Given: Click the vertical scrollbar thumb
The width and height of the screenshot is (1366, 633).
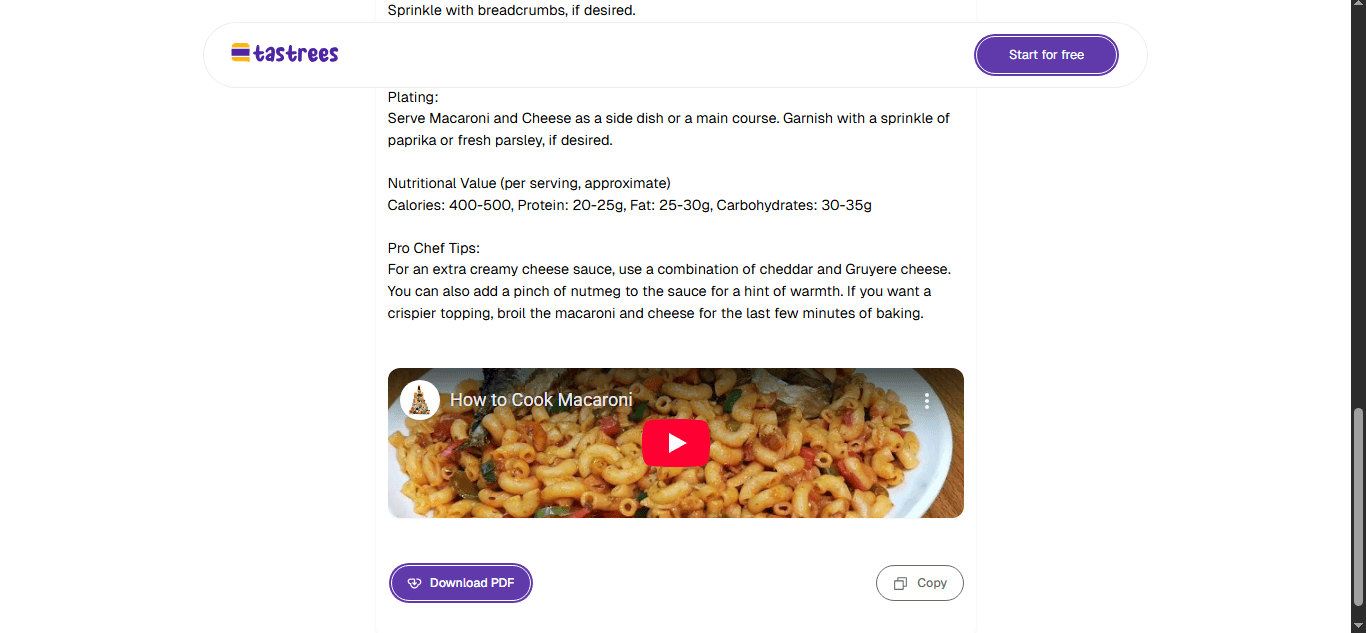Looking at the screenshot, I should coord(1357,508).
